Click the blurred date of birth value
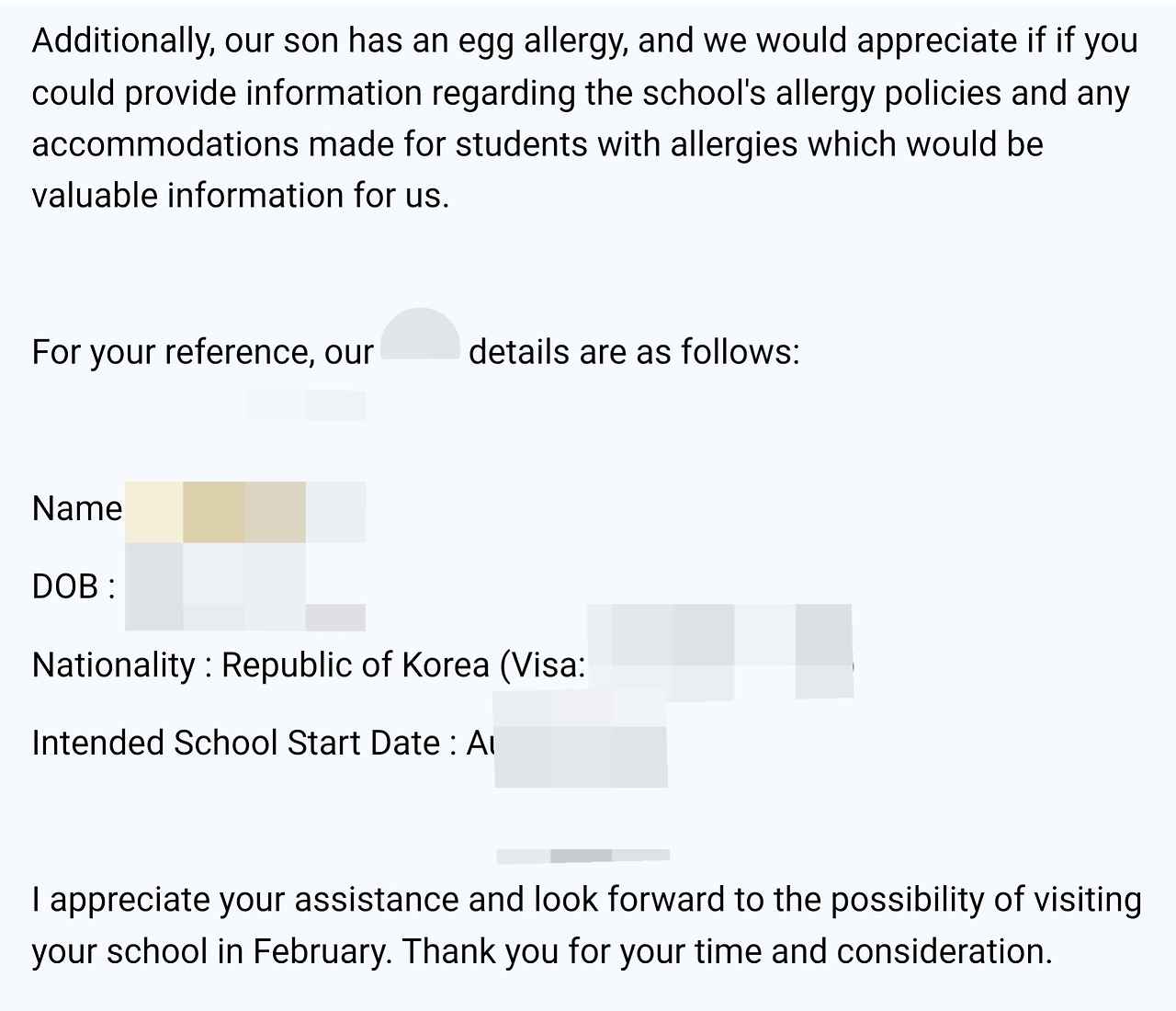The width and height of the screenshot is (1176, 1011). tap(215, 585)
